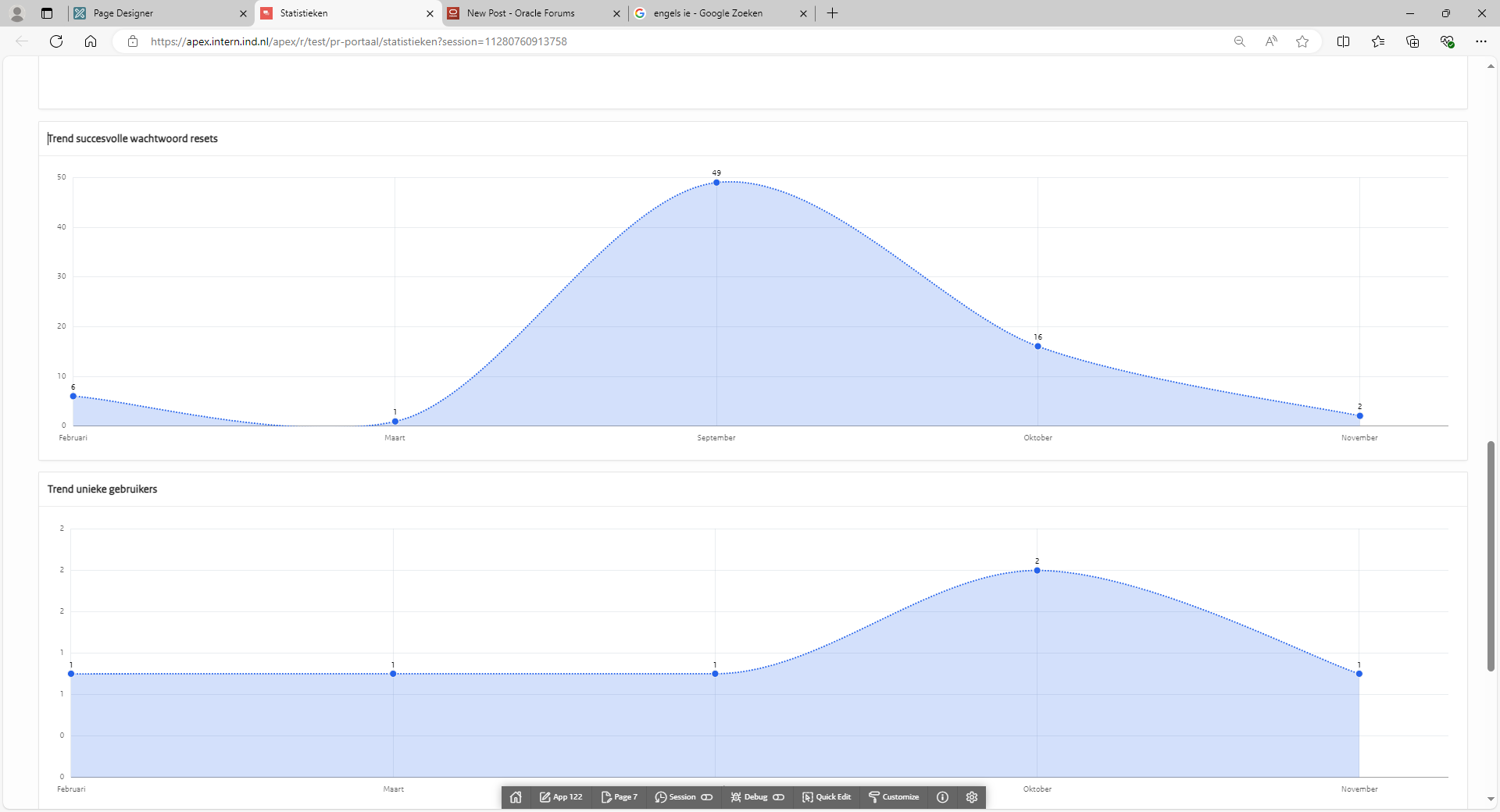Click the info icon on the developer toolbar
Viewport: 1500px width, 812px height.
pyautogui.click(x=942, y=797)
